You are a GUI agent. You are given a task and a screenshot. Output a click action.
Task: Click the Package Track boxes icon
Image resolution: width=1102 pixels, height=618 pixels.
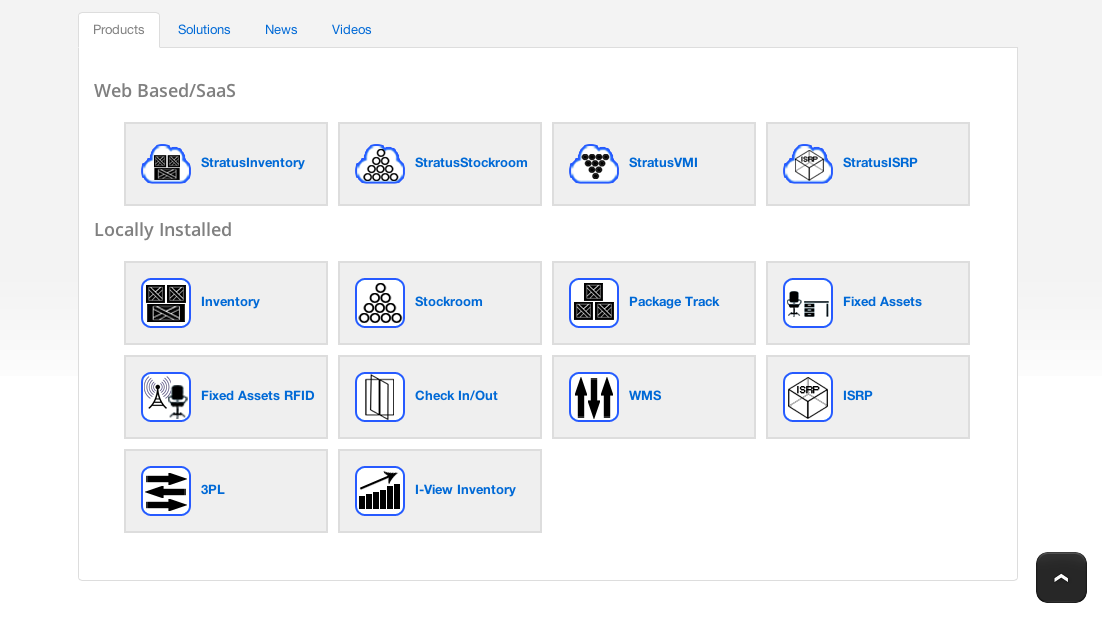(594, 303)
